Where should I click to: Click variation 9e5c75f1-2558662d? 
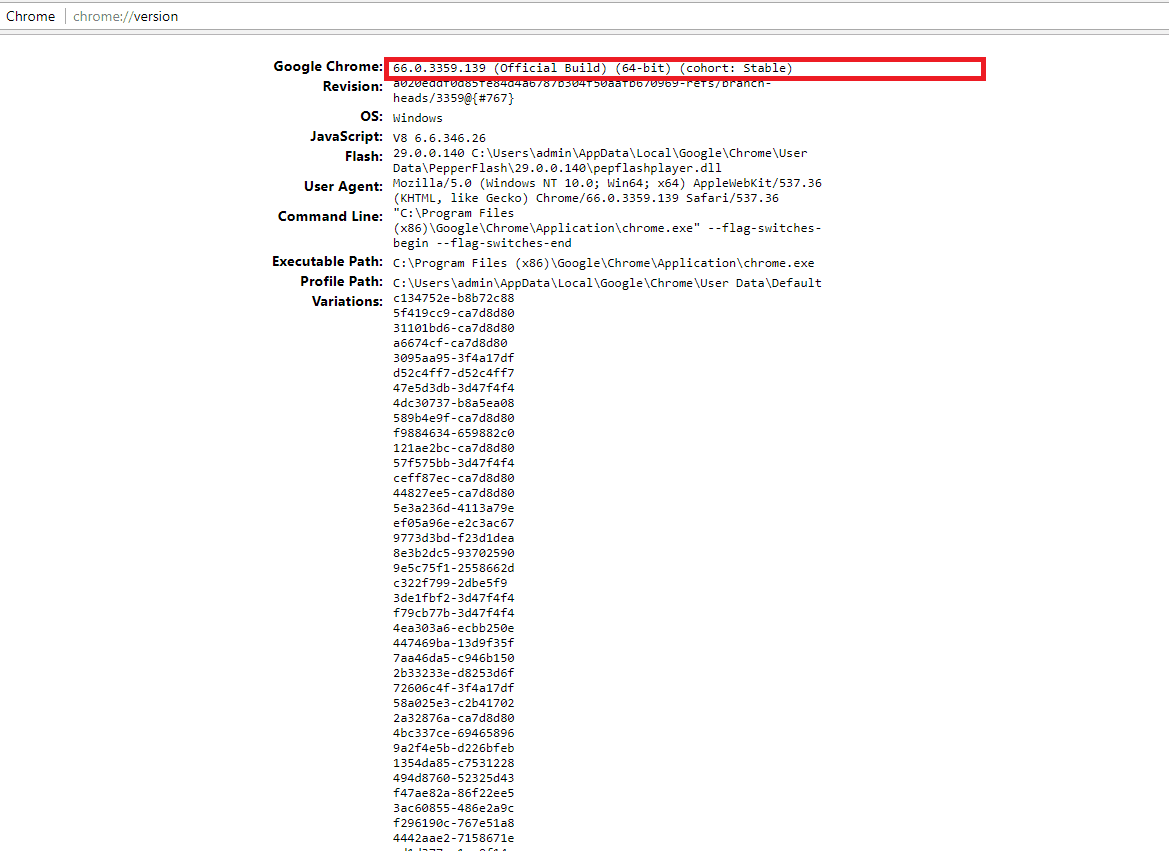(453, 568)
